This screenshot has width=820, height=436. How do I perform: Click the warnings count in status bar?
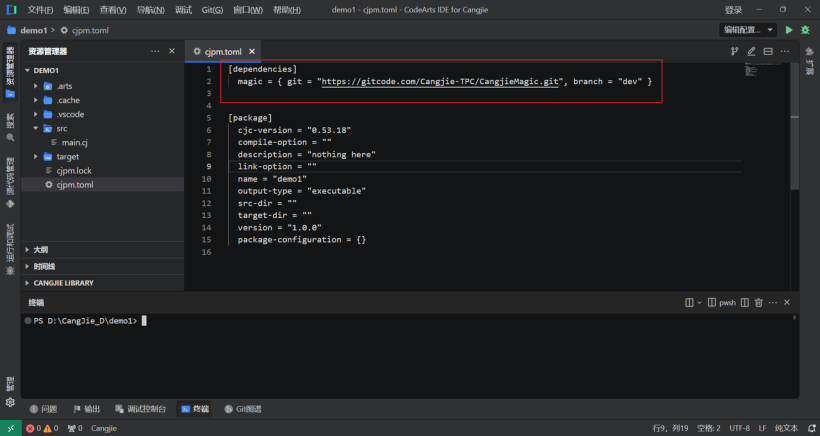[x=51, y=428]
